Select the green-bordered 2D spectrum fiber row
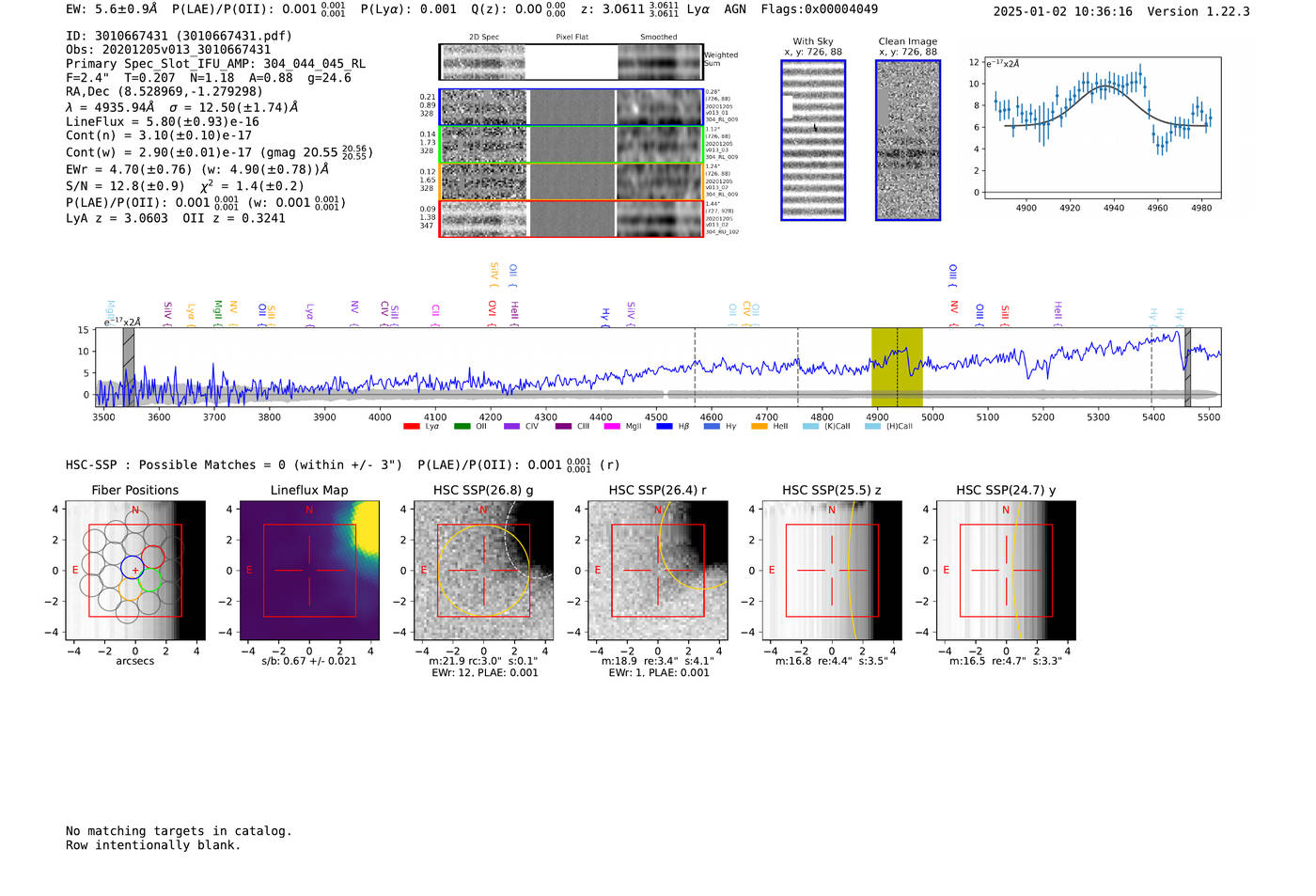The image size is (1316, 896). (x=572, y=145)
